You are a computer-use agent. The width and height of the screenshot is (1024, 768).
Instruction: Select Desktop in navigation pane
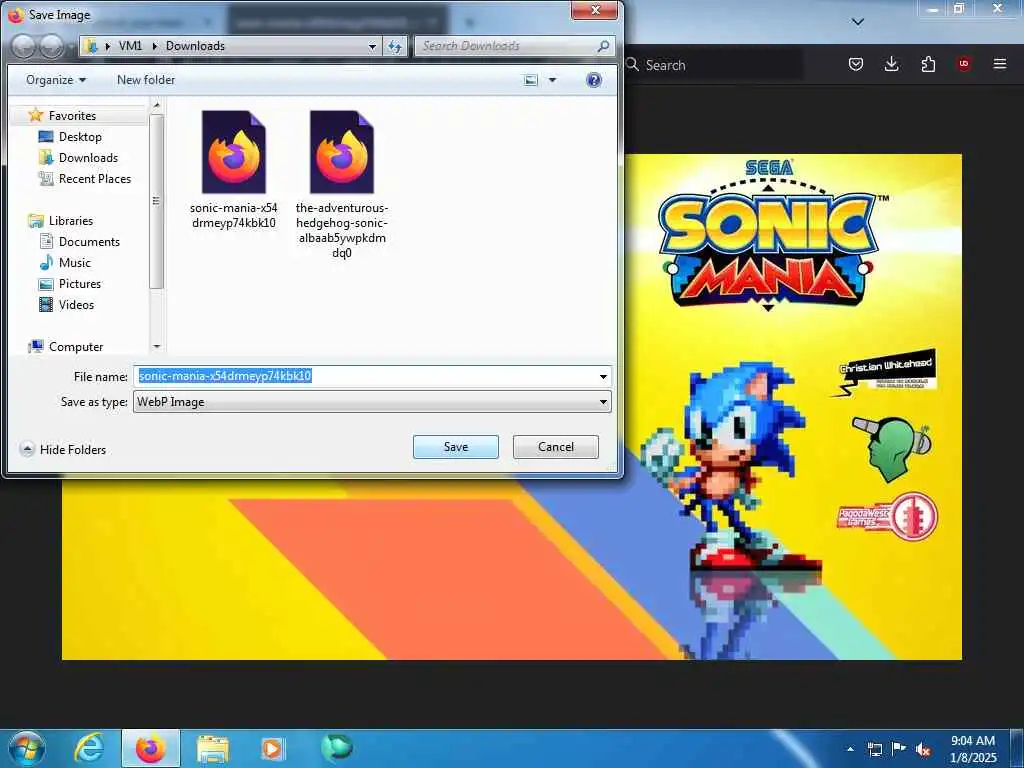80,136
